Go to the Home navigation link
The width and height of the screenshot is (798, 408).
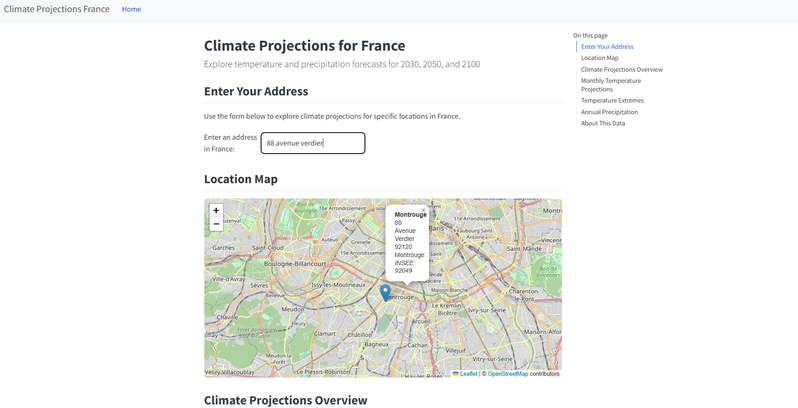(x=131, y=9)
